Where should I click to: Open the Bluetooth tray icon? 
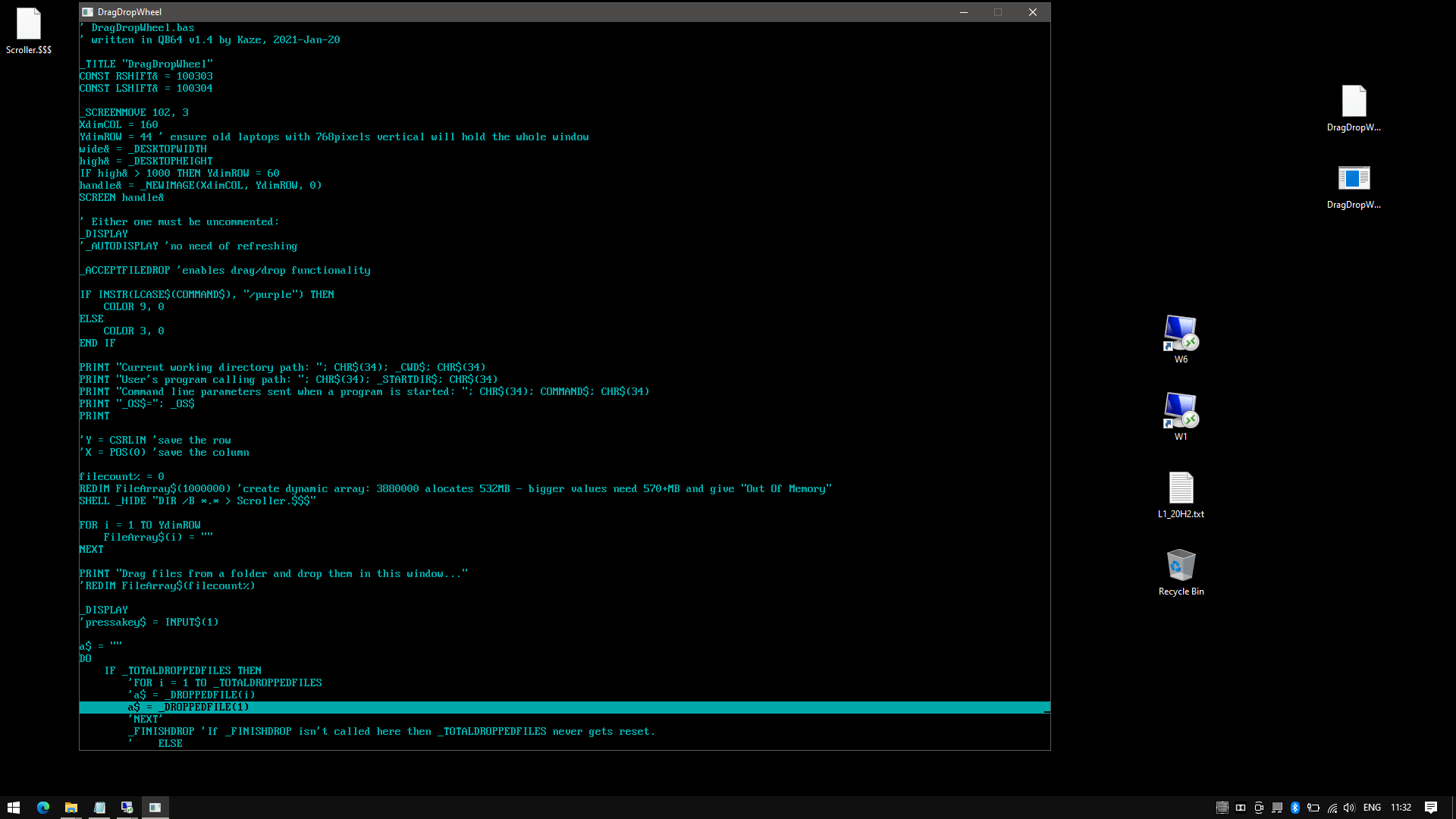tap(1295, 808)
